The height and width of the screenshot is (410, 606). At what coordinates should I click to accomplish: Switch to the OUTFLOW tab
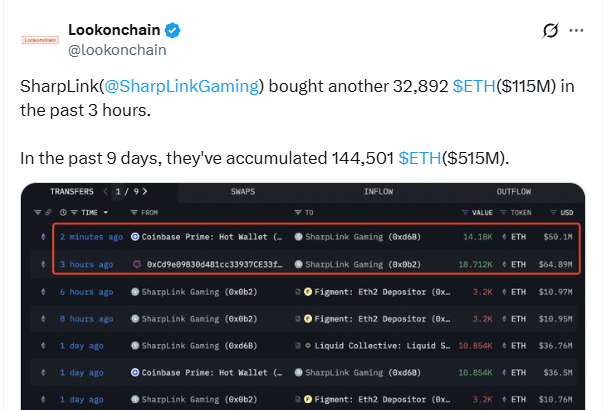[513, 191]
